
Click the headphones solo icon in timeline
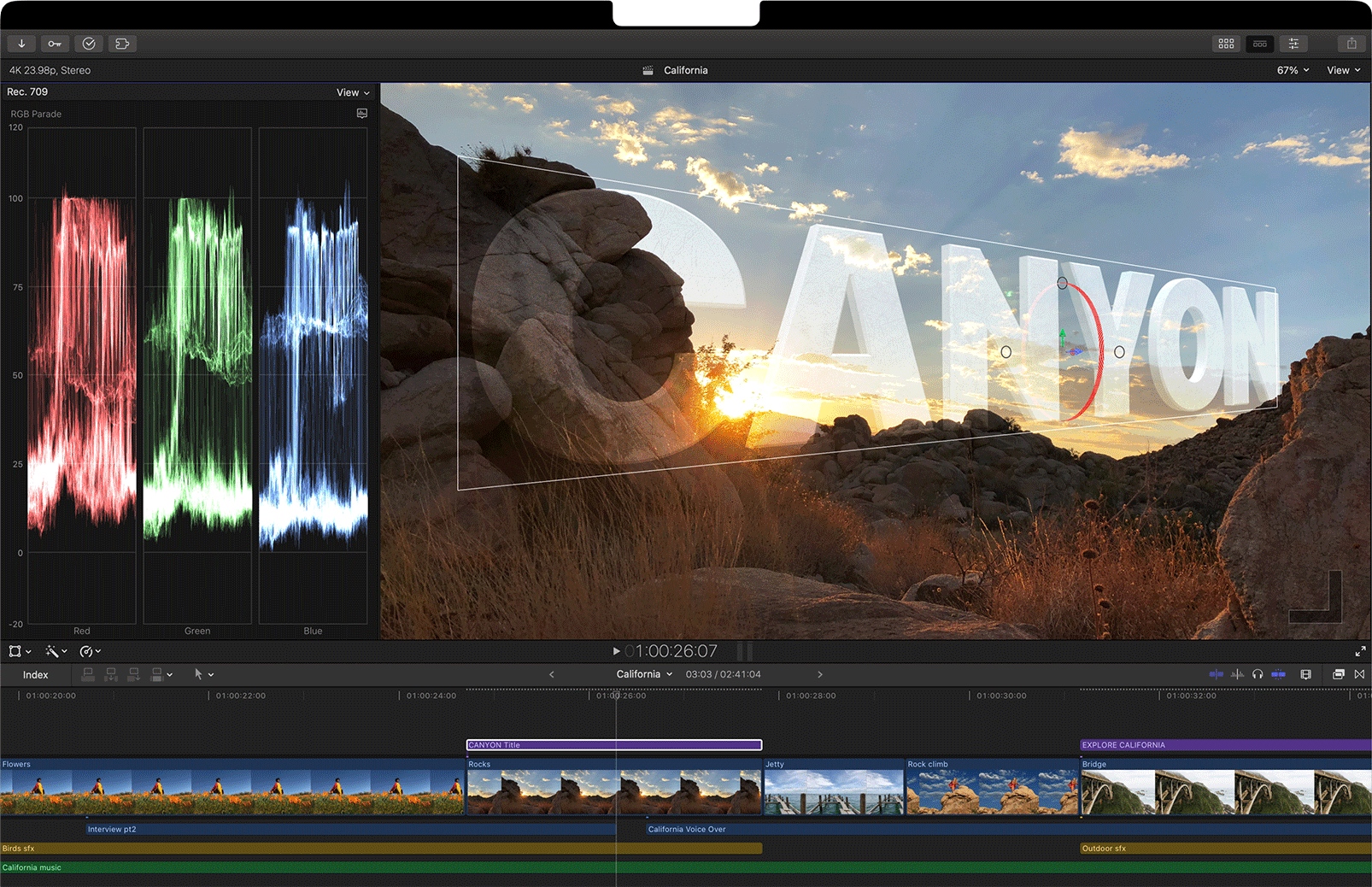(x=1258, y=674)
